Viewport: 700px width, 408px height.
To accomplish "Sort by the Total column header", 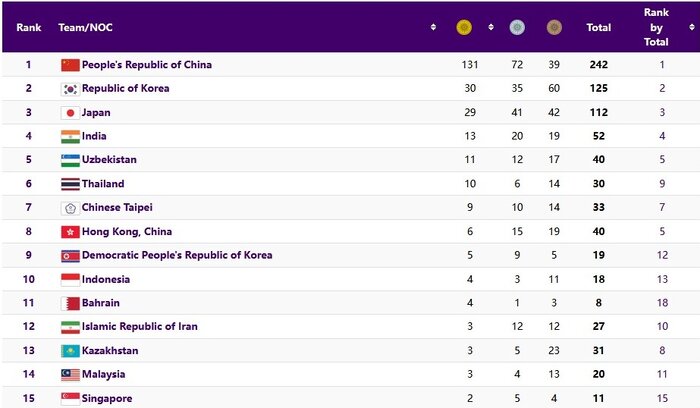I will coord(598,28).
